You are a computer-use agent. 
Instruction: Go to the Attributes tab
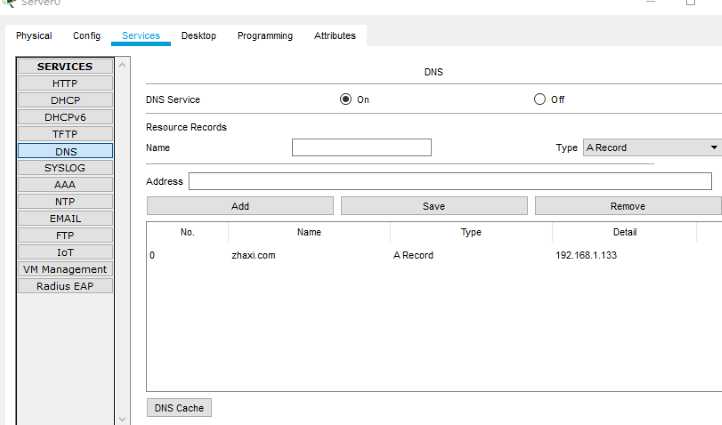[335, 36]
